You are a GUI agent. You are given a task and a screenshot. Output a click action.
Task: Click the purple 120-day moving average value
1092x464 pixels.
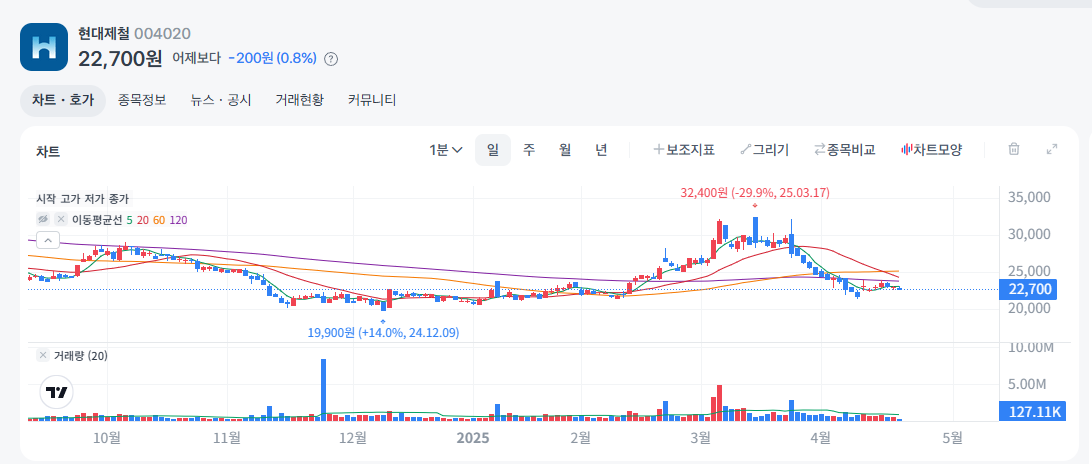tap(178, 219)
